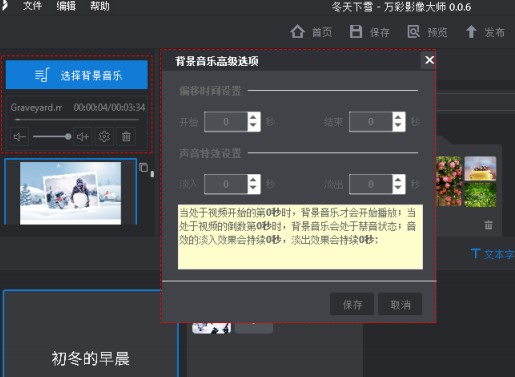Open the 文件 menu
The image size is (515, 377).
click(x=32, y=6)
